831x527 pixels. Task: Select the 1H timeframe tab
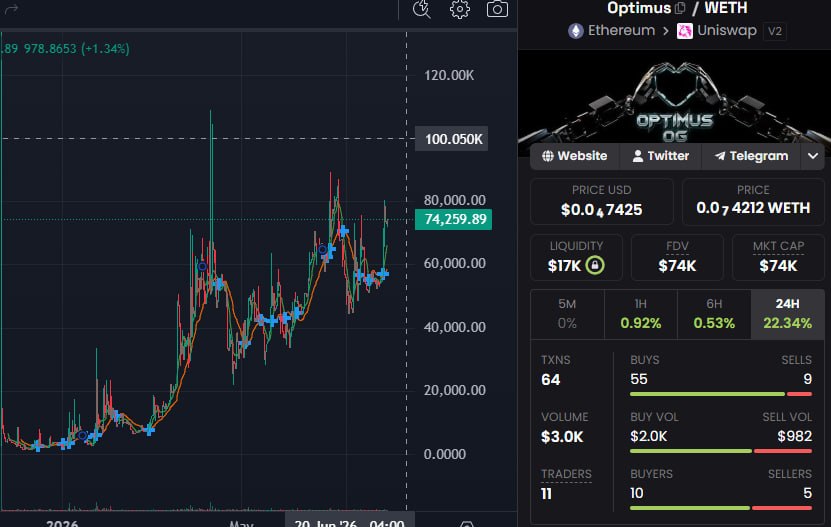tap(640, 314)
